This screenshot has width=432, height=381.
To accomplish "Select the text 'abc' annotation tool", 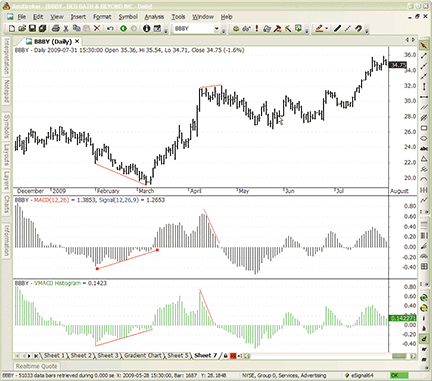I will tap(424, 149).
